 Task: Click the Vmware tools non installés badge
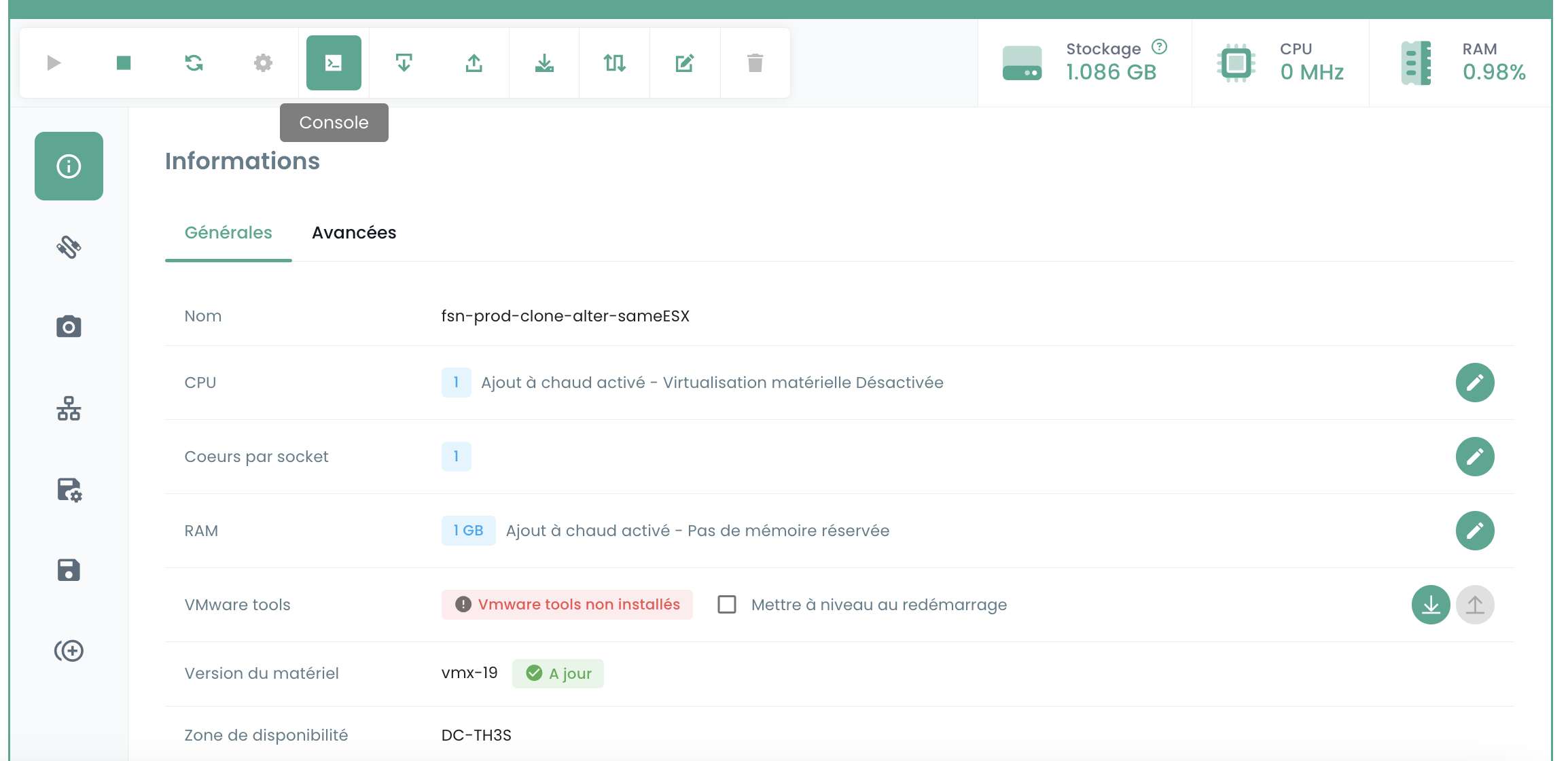pos(567,604)
